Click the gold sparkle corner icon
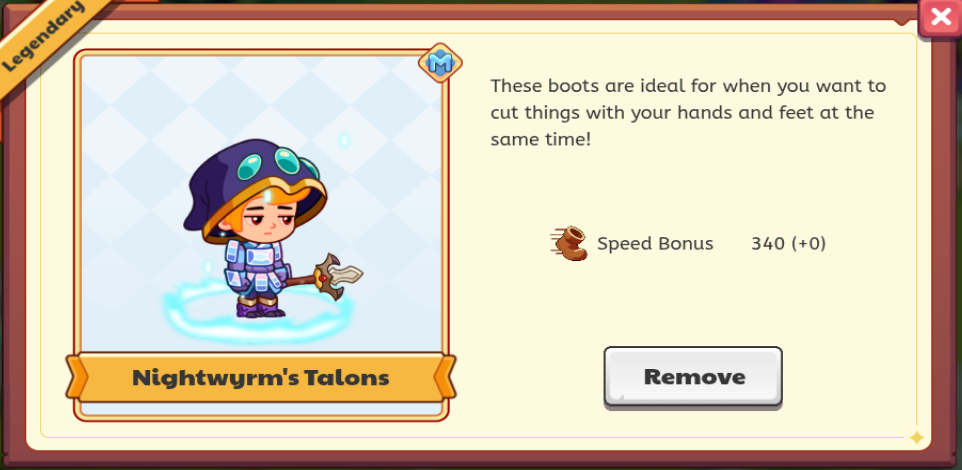Viewport: 962px width, 470px height. [x=917, y=437]
